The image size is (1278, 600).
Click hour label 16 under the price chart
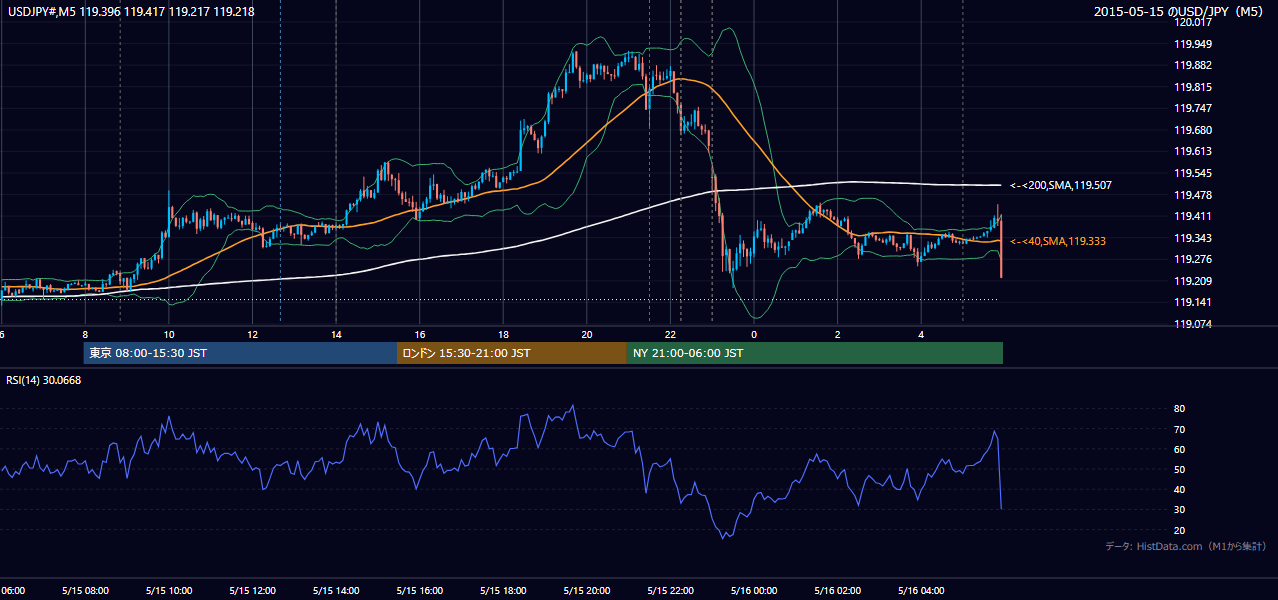point(420,334)
